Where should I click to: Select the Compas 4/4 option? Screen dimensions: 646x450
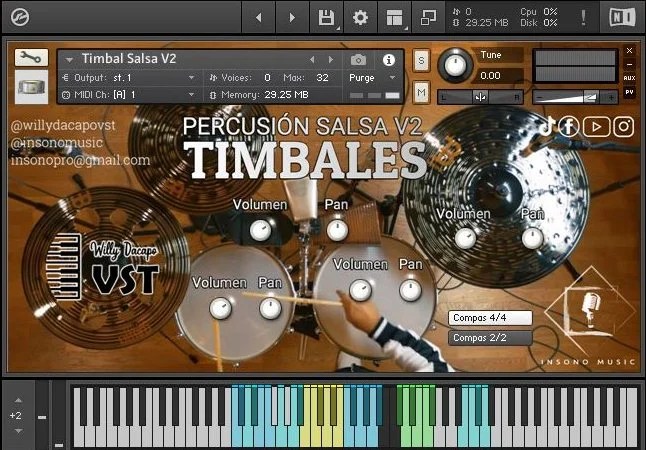pyautogui.click(x=490, y=318)
